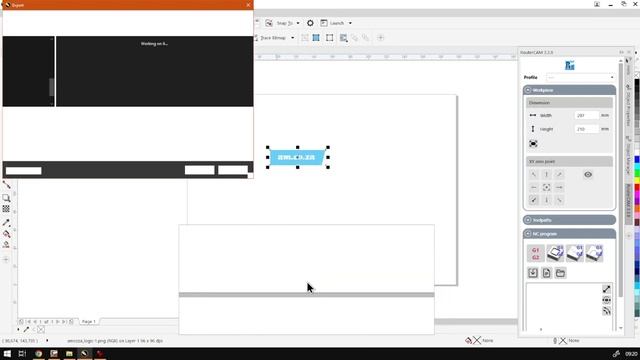The height and width of the screenshot is (360, 640).
Task: Click the target circle icon in NC preview
Action: (607, 300)
